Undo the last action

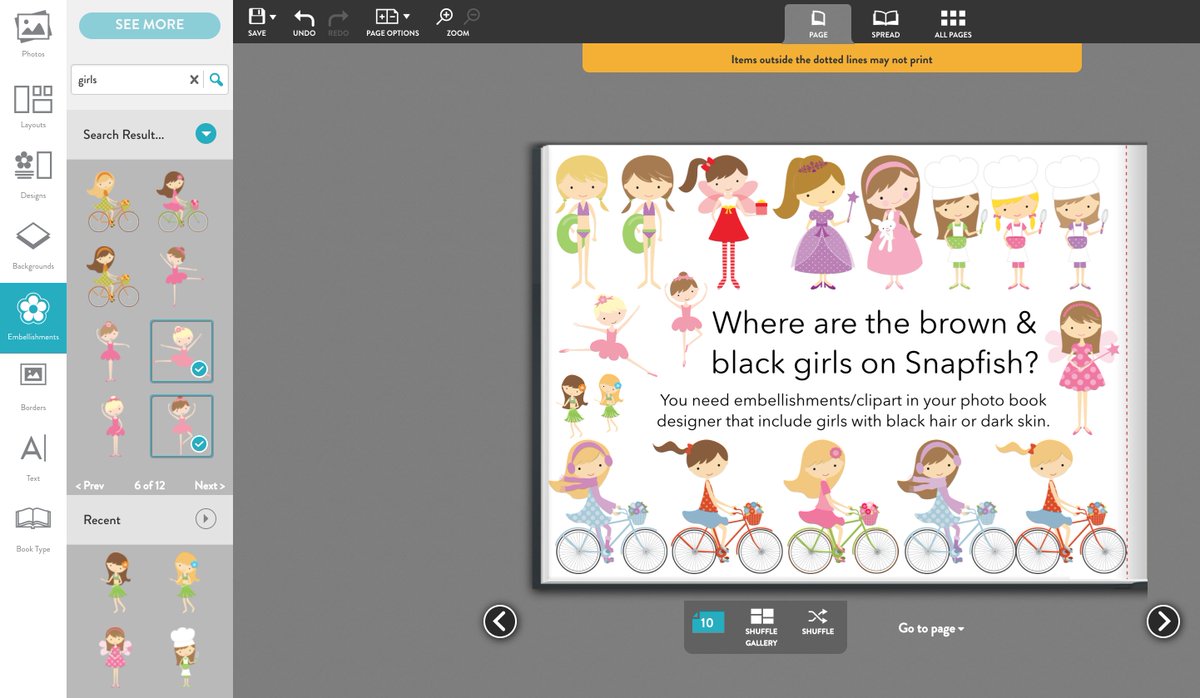click(x=304, y=22)
